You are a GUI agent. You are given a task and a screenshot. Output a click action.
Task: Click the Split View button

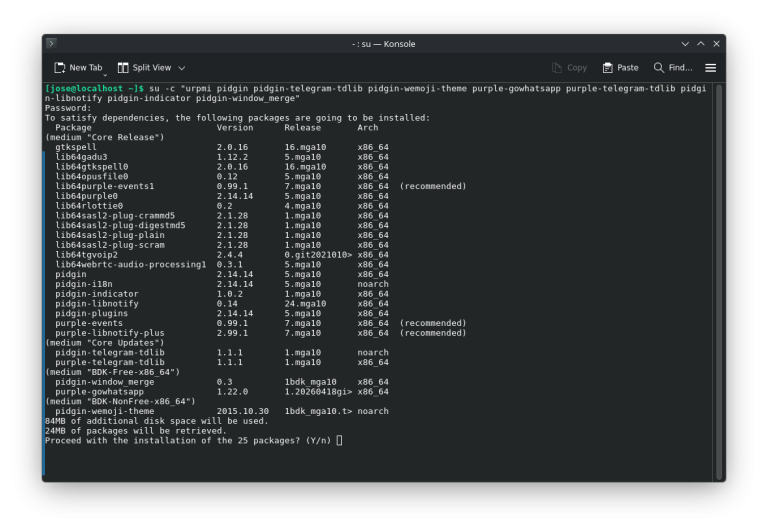coord(145,68)
